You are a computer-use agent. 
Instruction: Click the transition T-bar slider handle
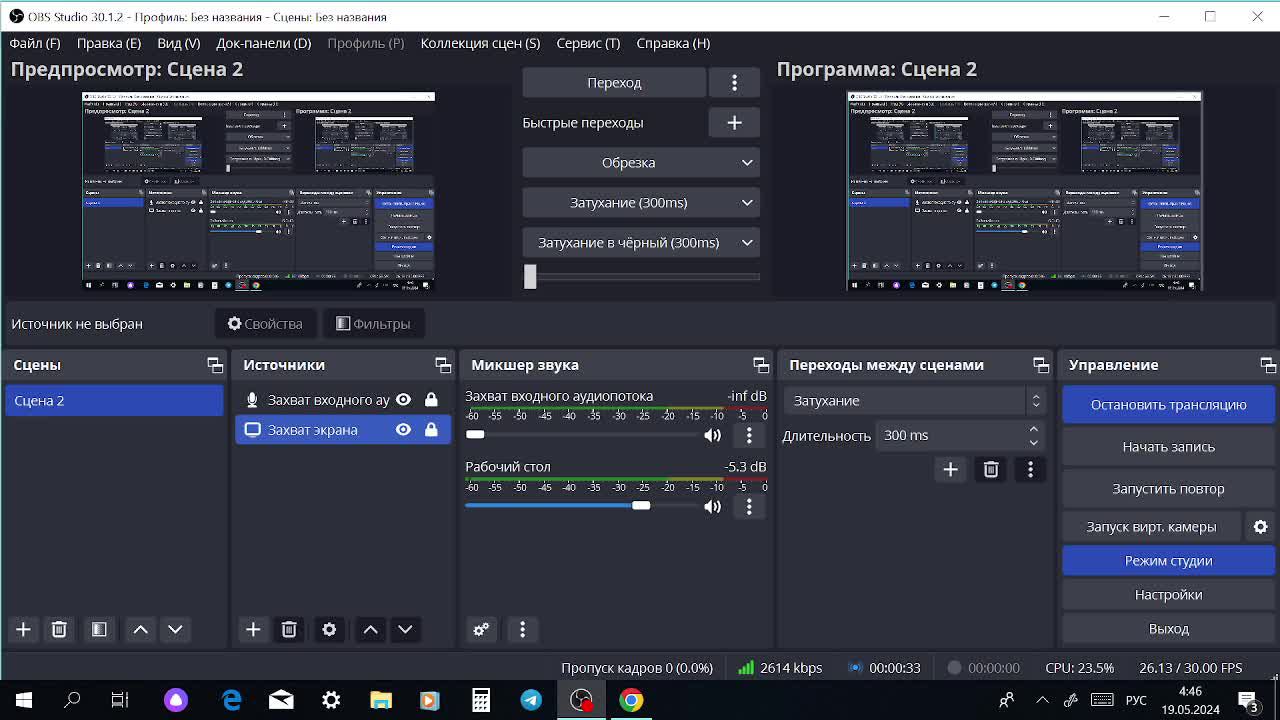pos(530,277)
